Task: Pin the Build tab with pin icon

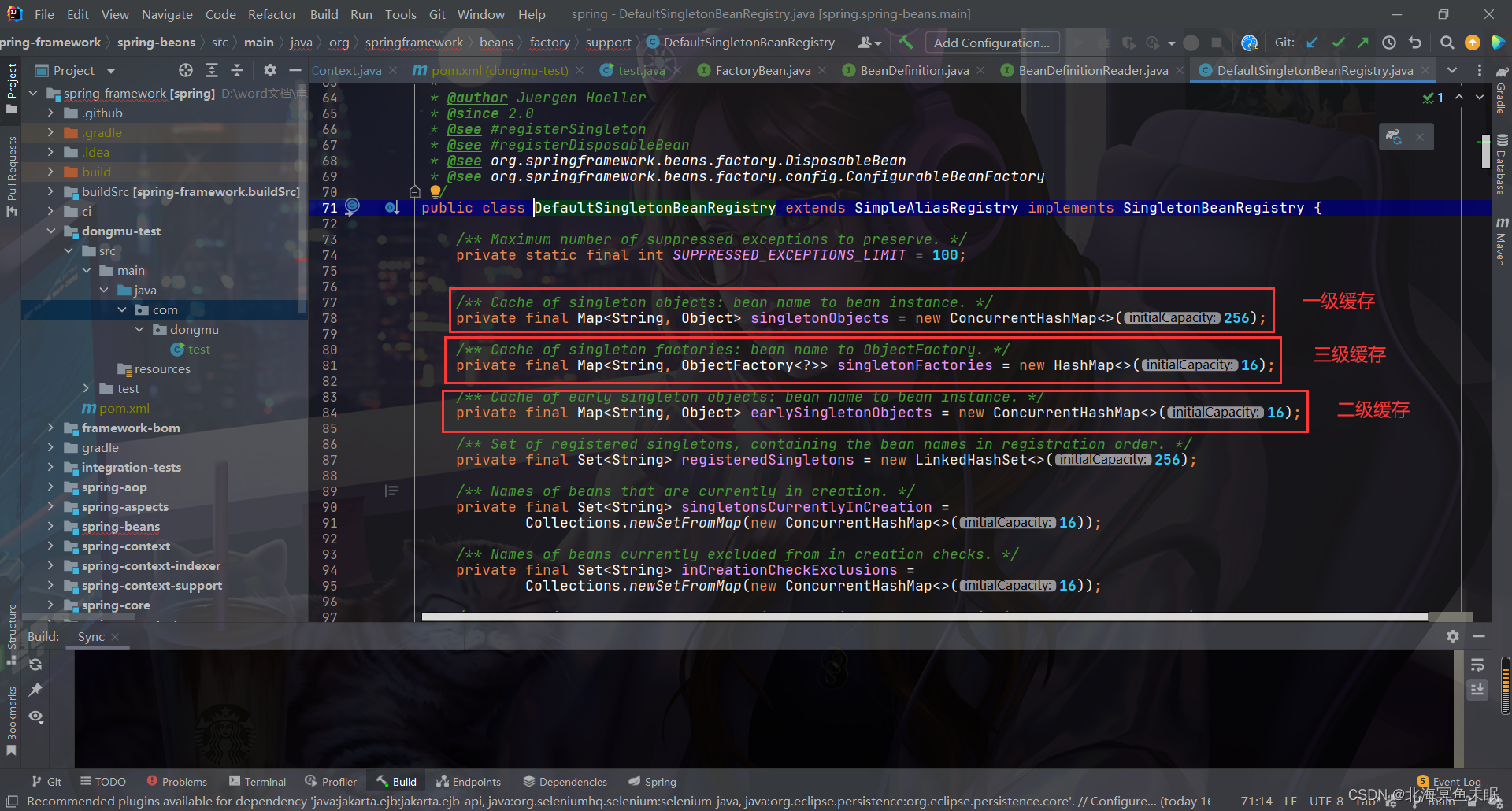Action: click(35, 690)
